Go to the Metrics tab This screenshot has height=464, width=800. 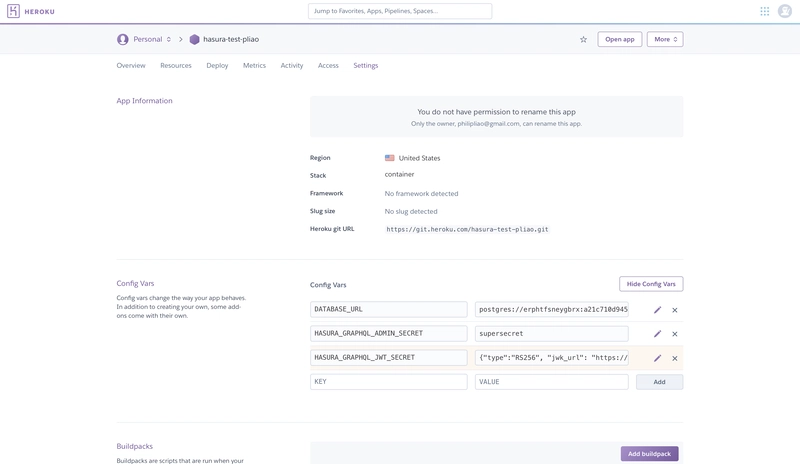pos(254,65)
